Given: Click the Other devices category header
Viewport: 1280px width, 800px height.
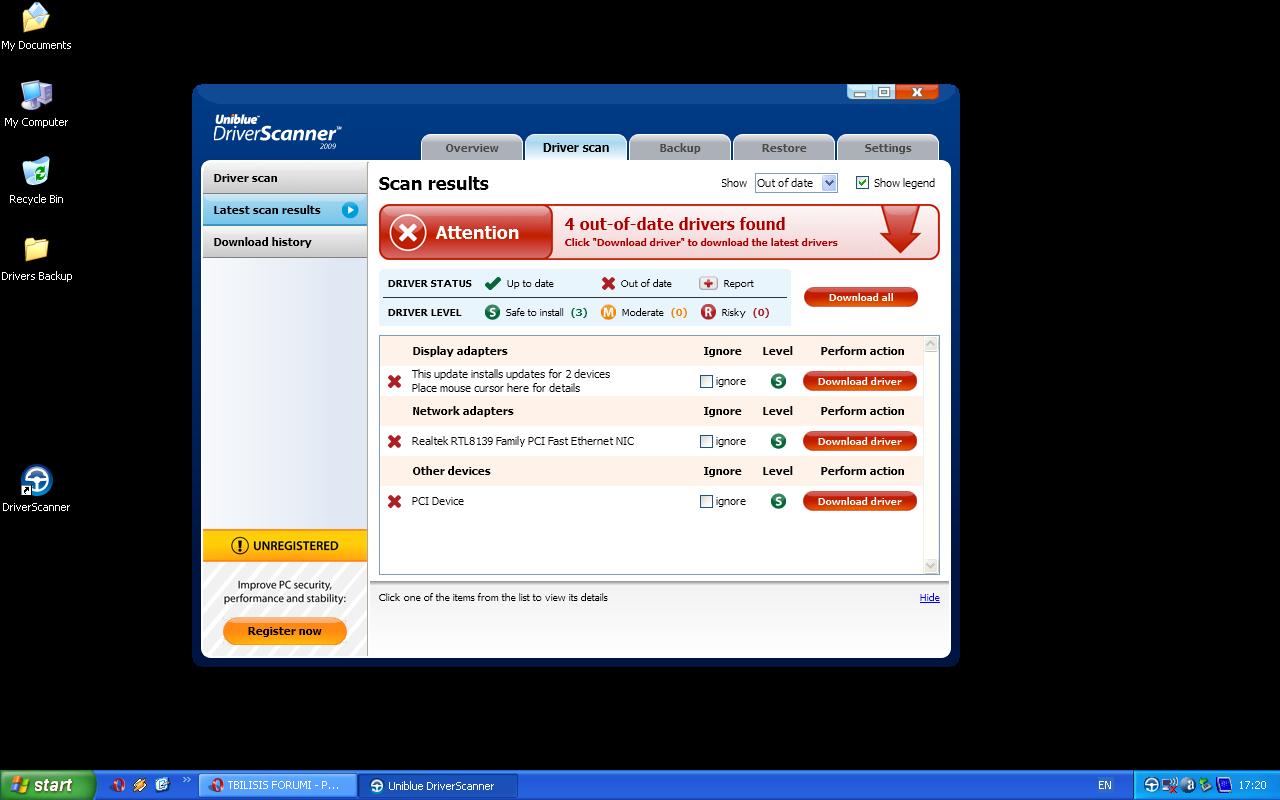Looking at the screenshot, I should pos(451,471).
